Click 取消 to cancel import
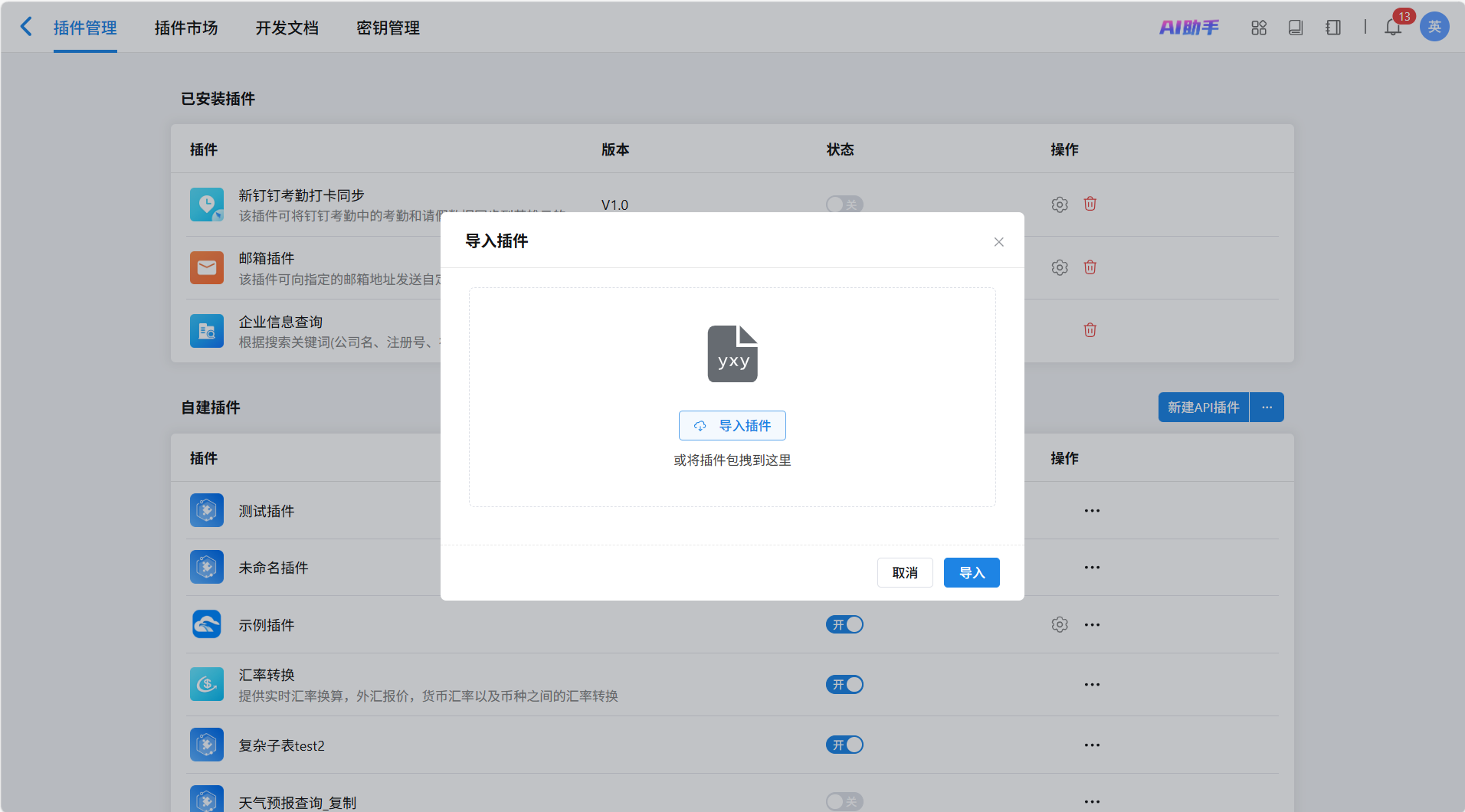Viewport: 1465px width, 812px height. tap(904, 573)
